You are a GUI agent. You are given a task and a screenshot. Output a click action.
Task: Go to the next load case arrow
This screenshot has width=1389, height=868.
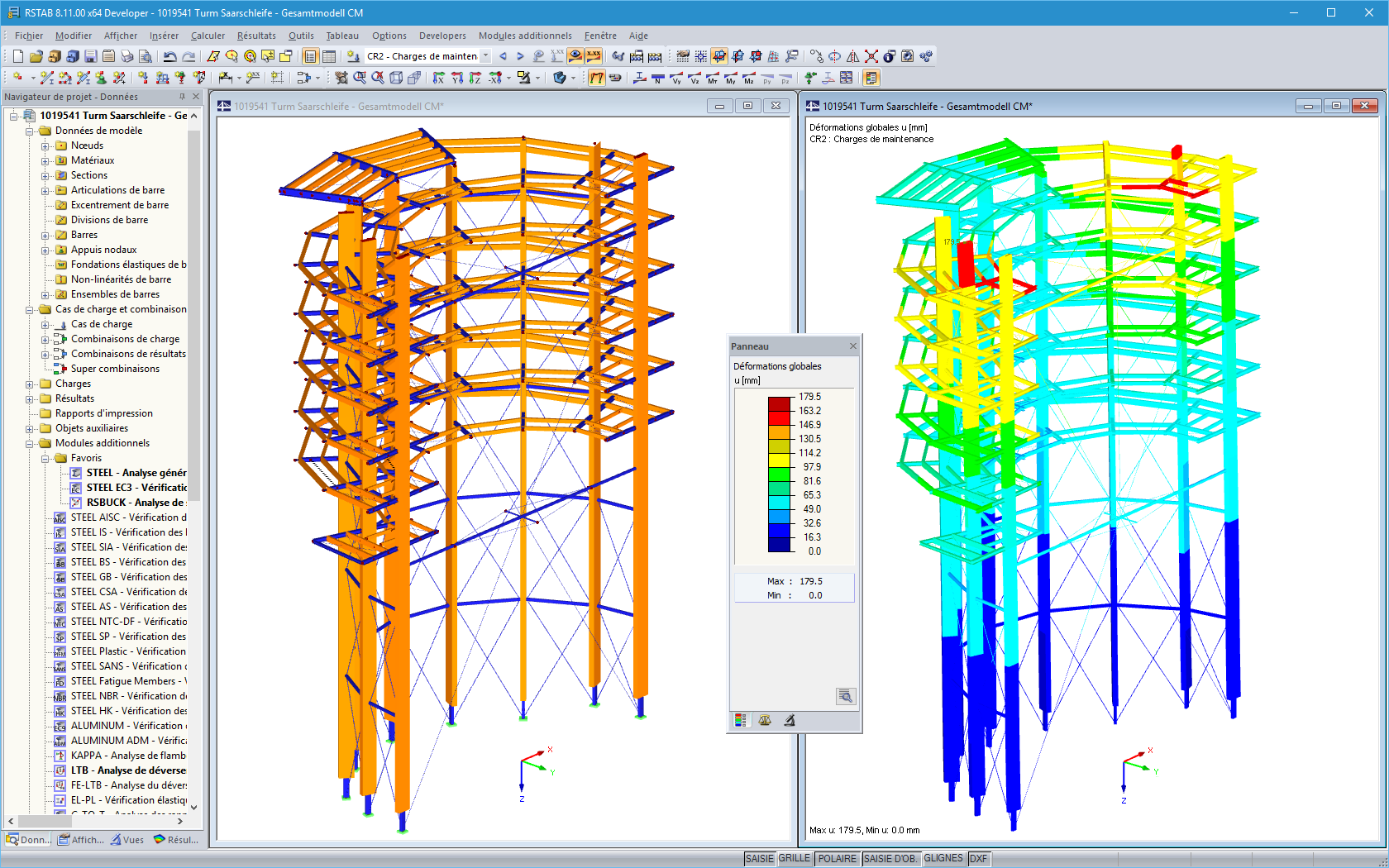pyautogui.click(x=520, y=56)
